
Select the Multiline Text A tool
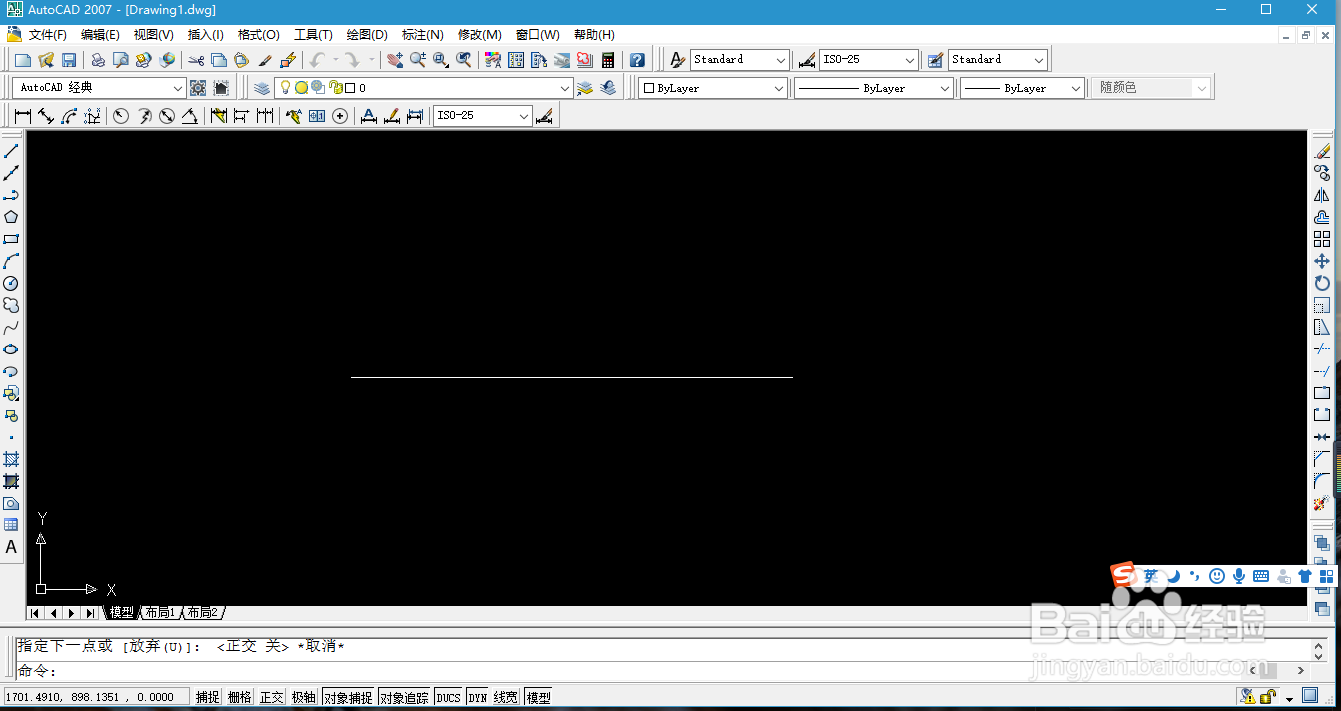pyautogui.click(x=11, y=547)
